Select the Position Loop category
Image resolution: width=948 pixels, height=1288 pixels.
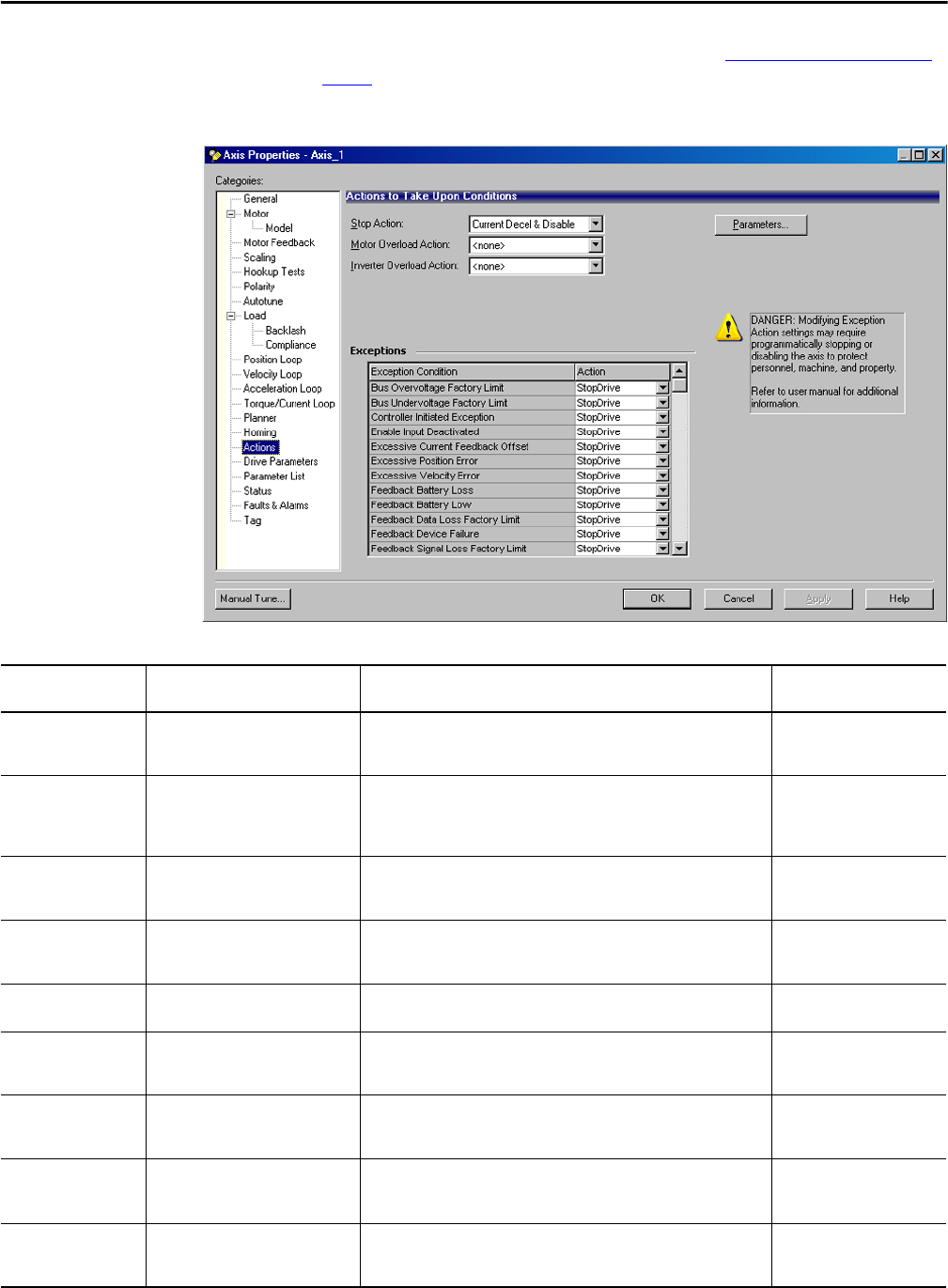click(272, 360)
